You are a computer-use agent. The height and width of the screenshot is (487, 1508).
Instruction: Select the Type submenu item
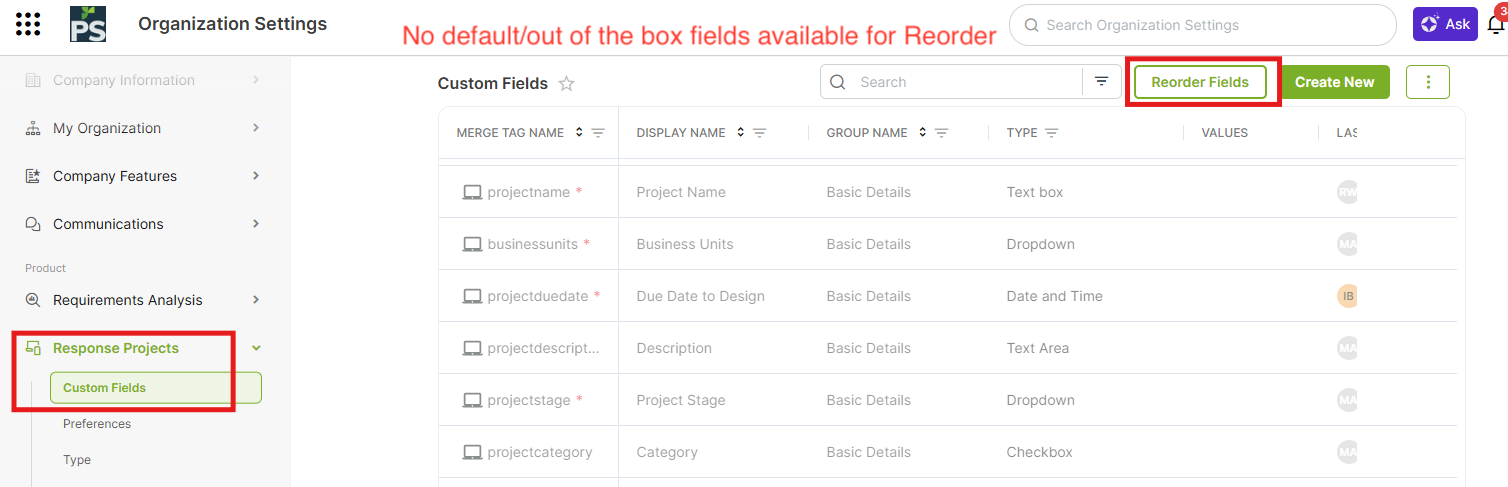pos(77,460)
